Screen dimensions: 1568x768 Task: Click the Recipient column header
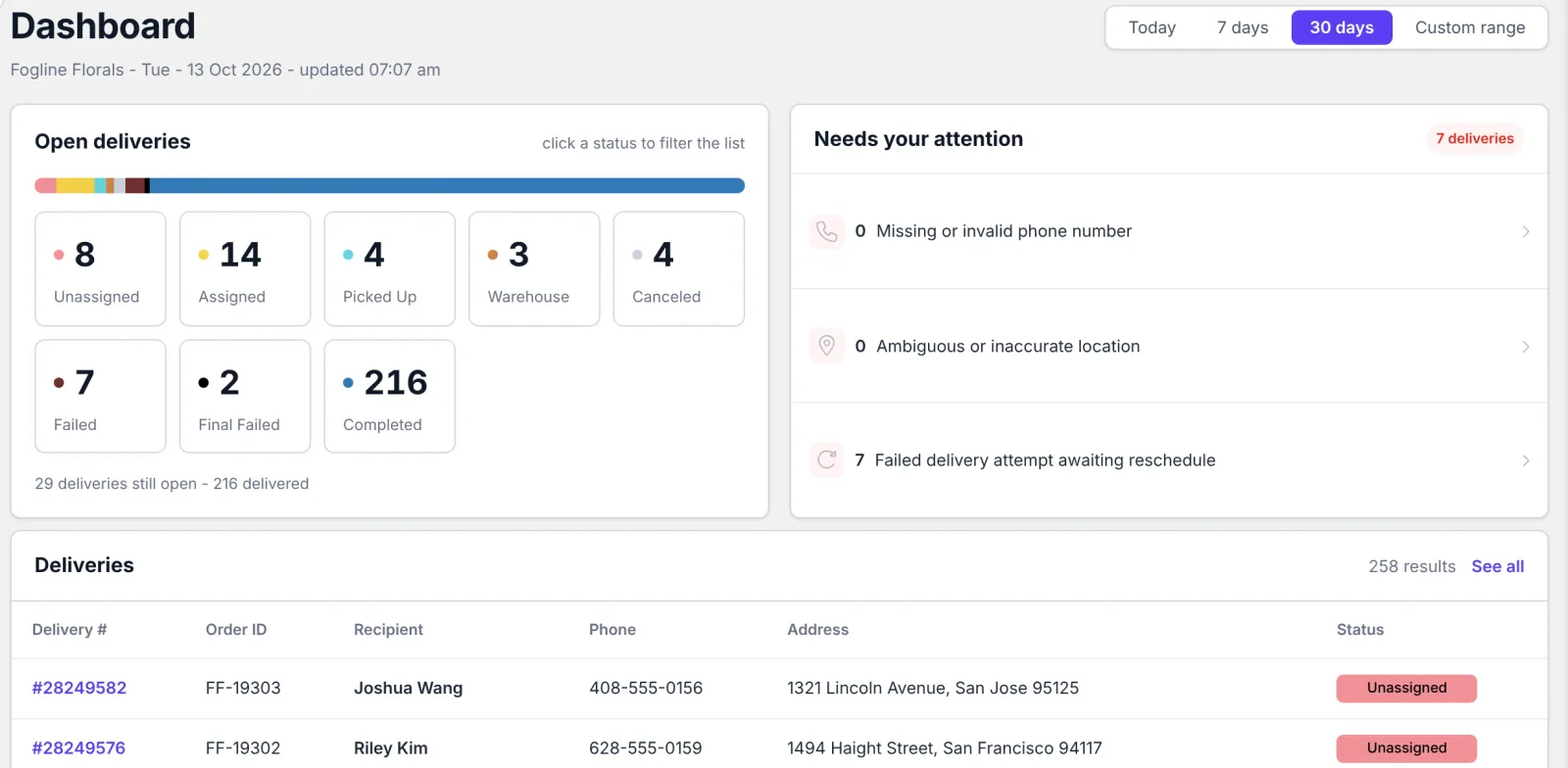tap(388, 630)
